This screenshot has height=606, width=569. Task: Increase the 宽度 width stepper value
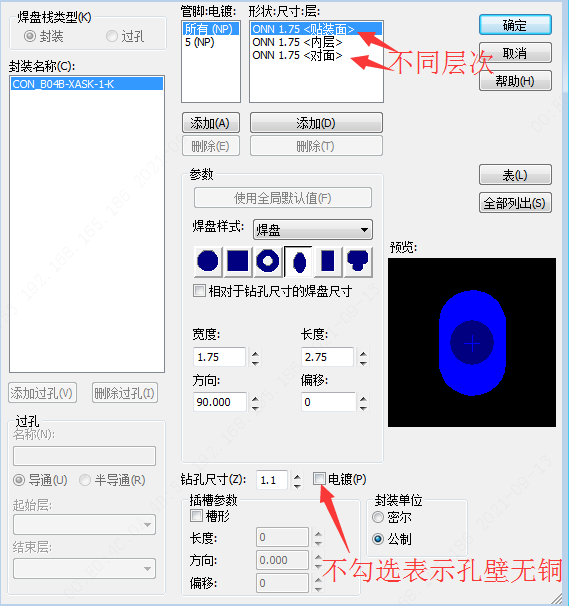[256, 353]
